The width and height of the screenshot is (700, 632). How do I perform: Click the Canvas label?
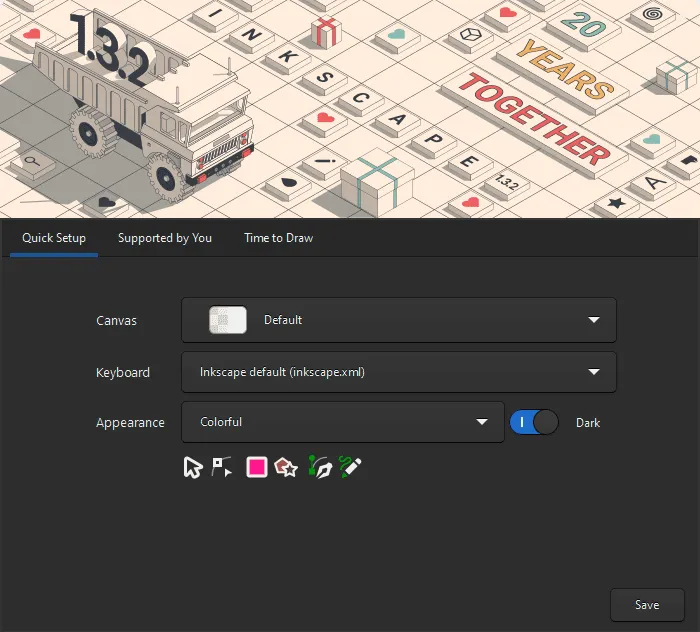click(x=116, y=320)
